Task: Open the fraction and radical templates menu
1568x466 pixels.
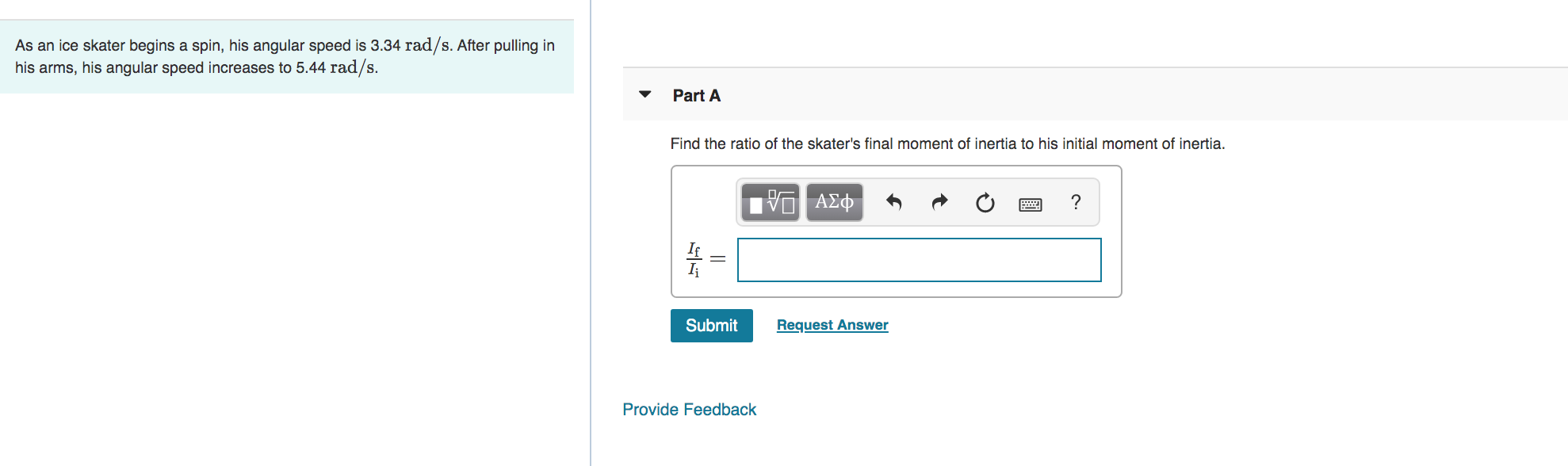Action: coord(770,203)
